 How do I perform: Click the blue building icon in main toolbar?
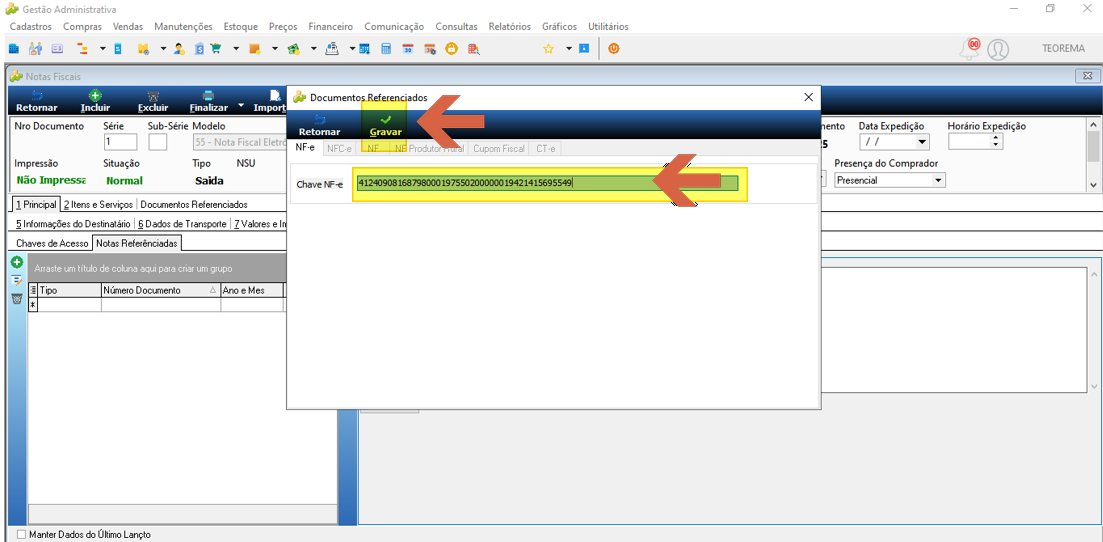tap(13, 49)
